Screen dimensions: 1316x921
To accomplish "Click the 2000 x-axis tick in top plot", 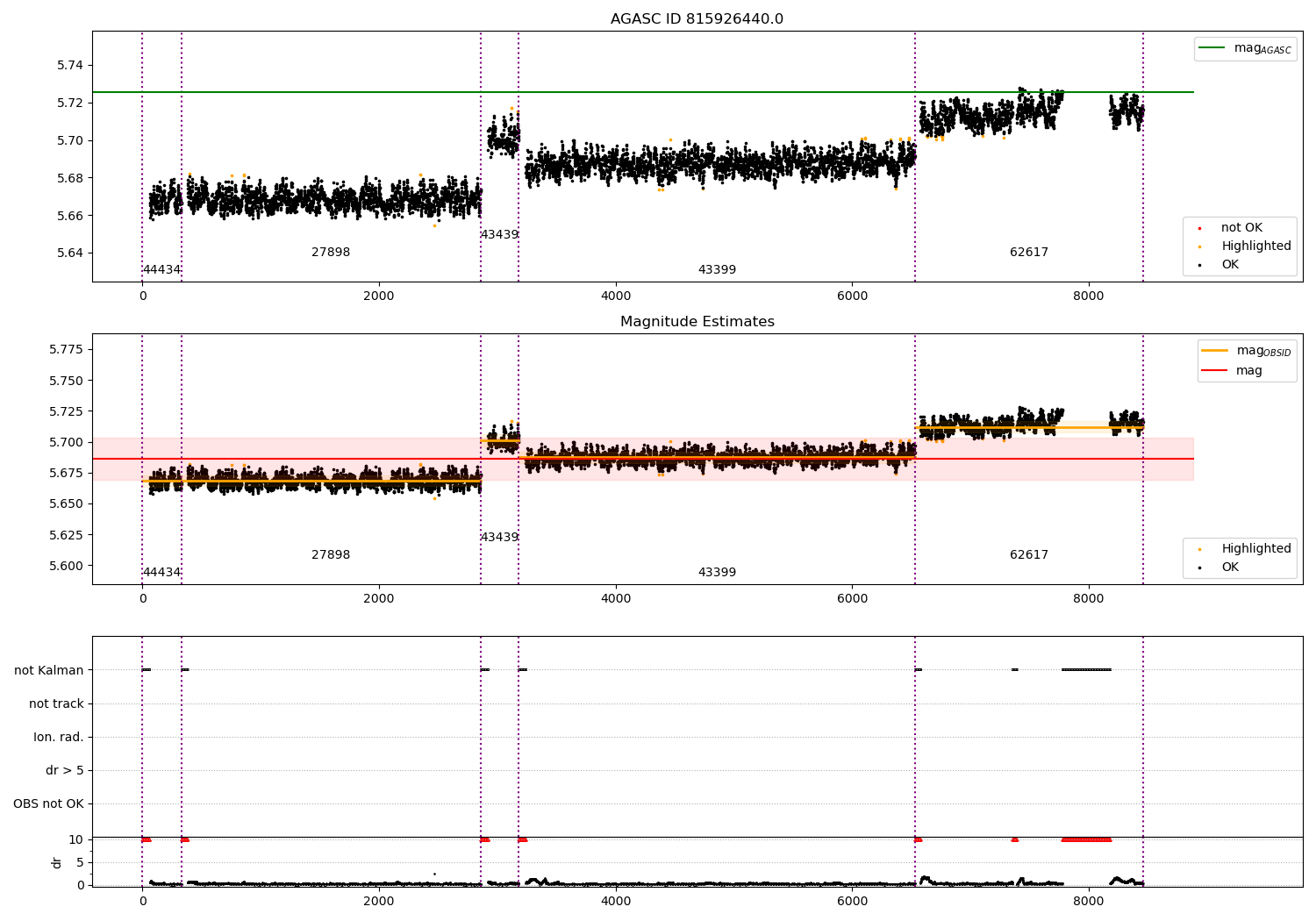I will click(379, 296).
